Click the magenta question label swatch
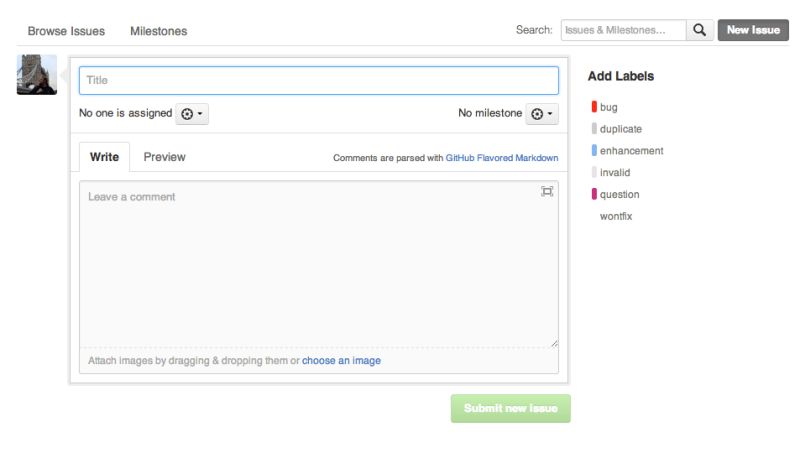 (594, 194)
